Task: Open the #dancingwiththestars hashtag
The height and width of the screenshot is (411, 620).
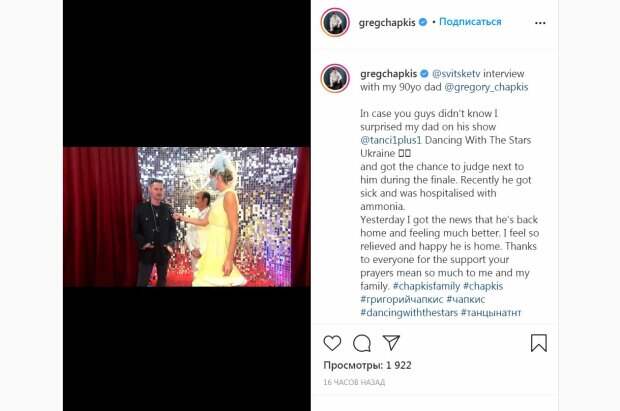Action: point(409,313)
